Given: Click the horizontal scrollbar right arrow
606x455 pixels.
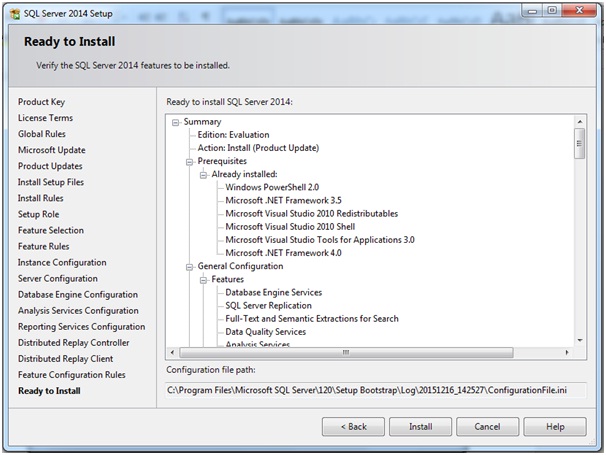Looking at the screenshot, I should (x=567, y=353).
